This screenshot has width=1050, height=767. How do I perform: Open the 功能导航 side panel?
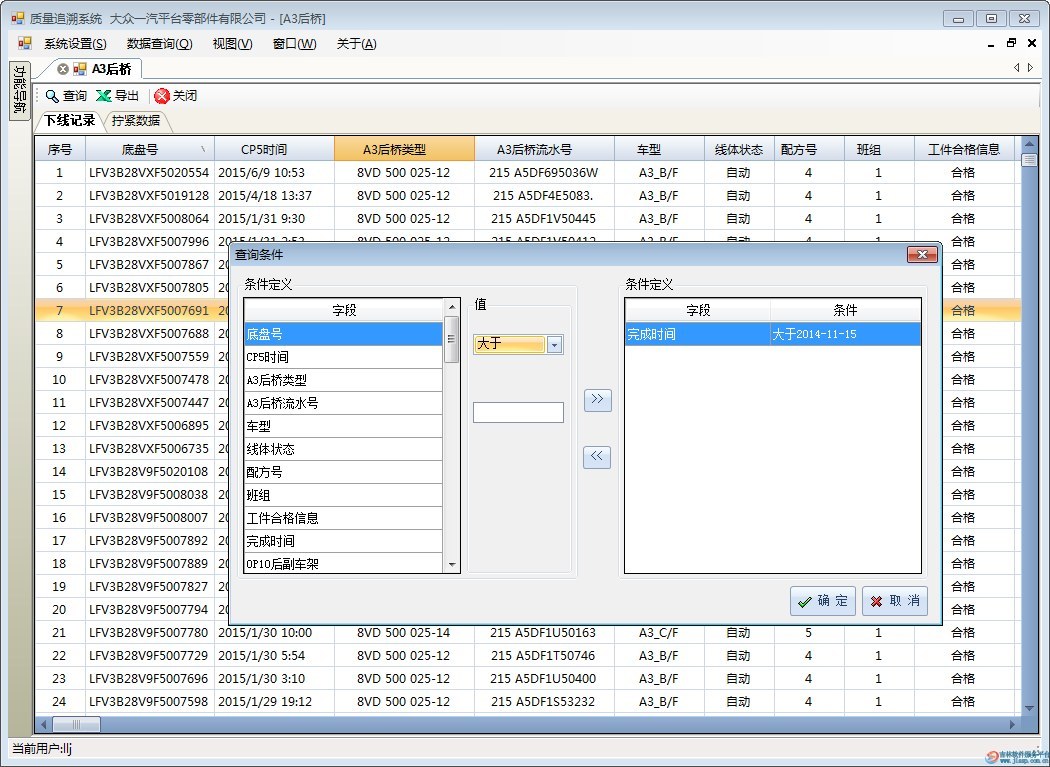click(x=19, y=90)
